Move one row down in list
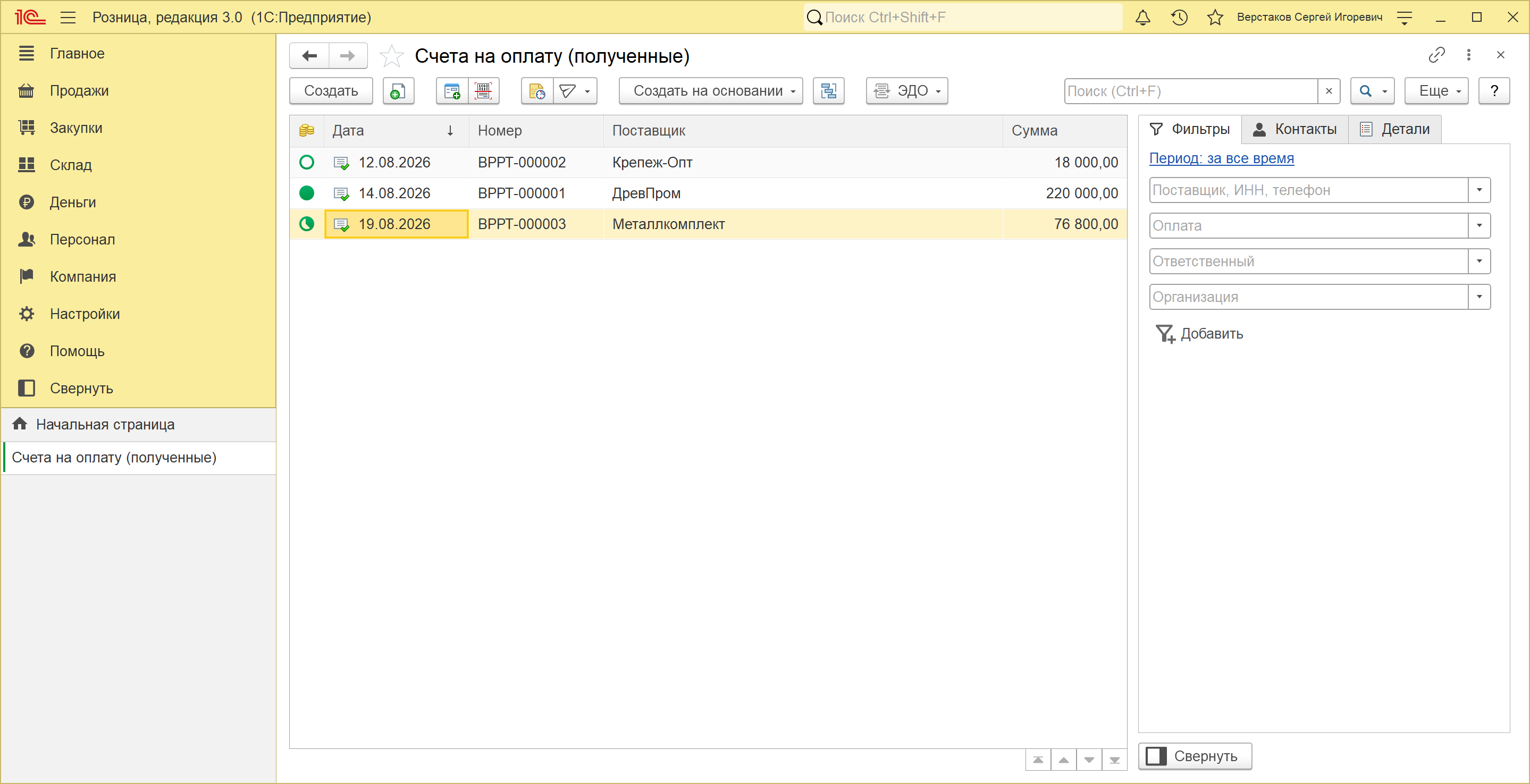 pyautogui.click(x=1089, y=760)
